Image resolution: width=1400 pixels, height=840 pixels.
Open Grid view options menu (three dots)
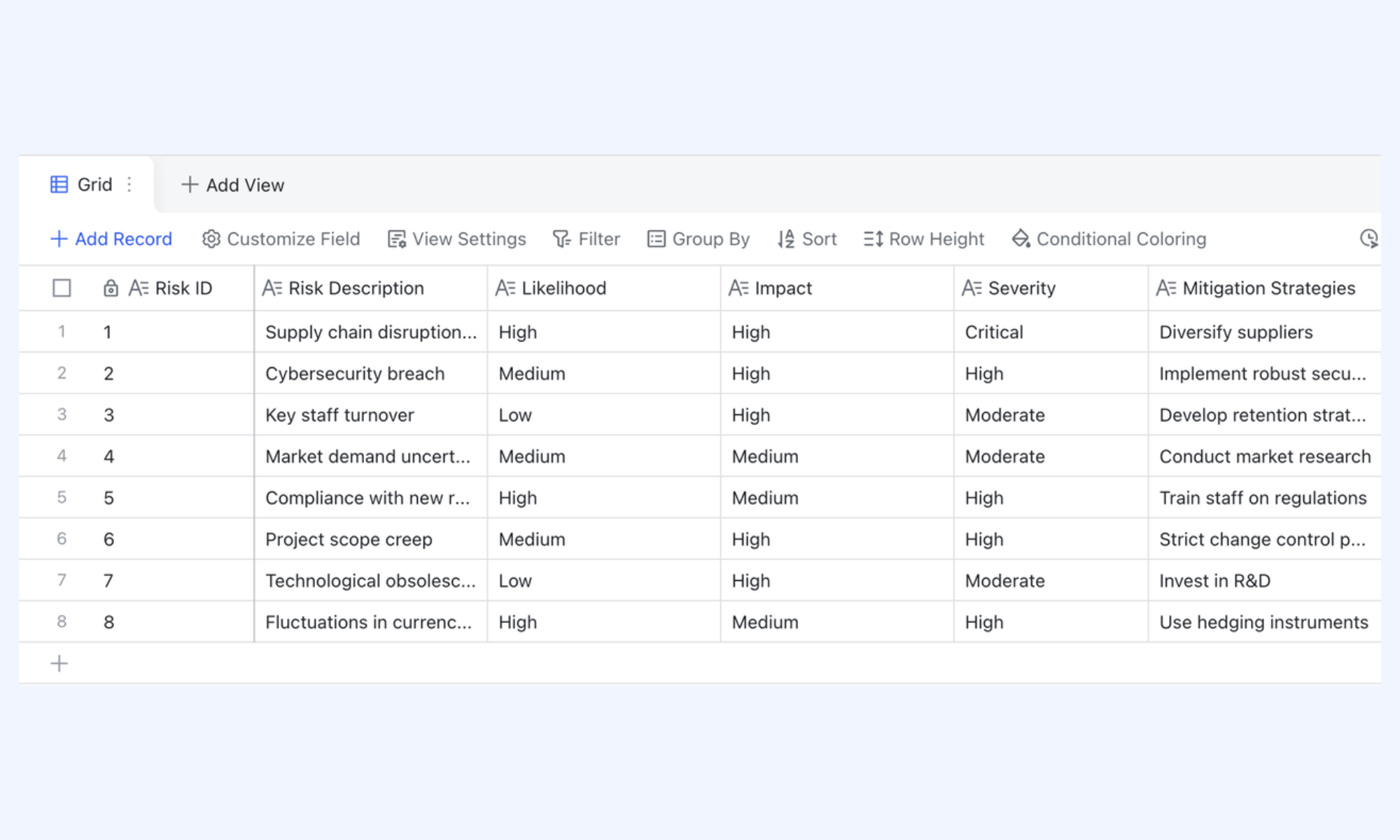tap(129, 185)
